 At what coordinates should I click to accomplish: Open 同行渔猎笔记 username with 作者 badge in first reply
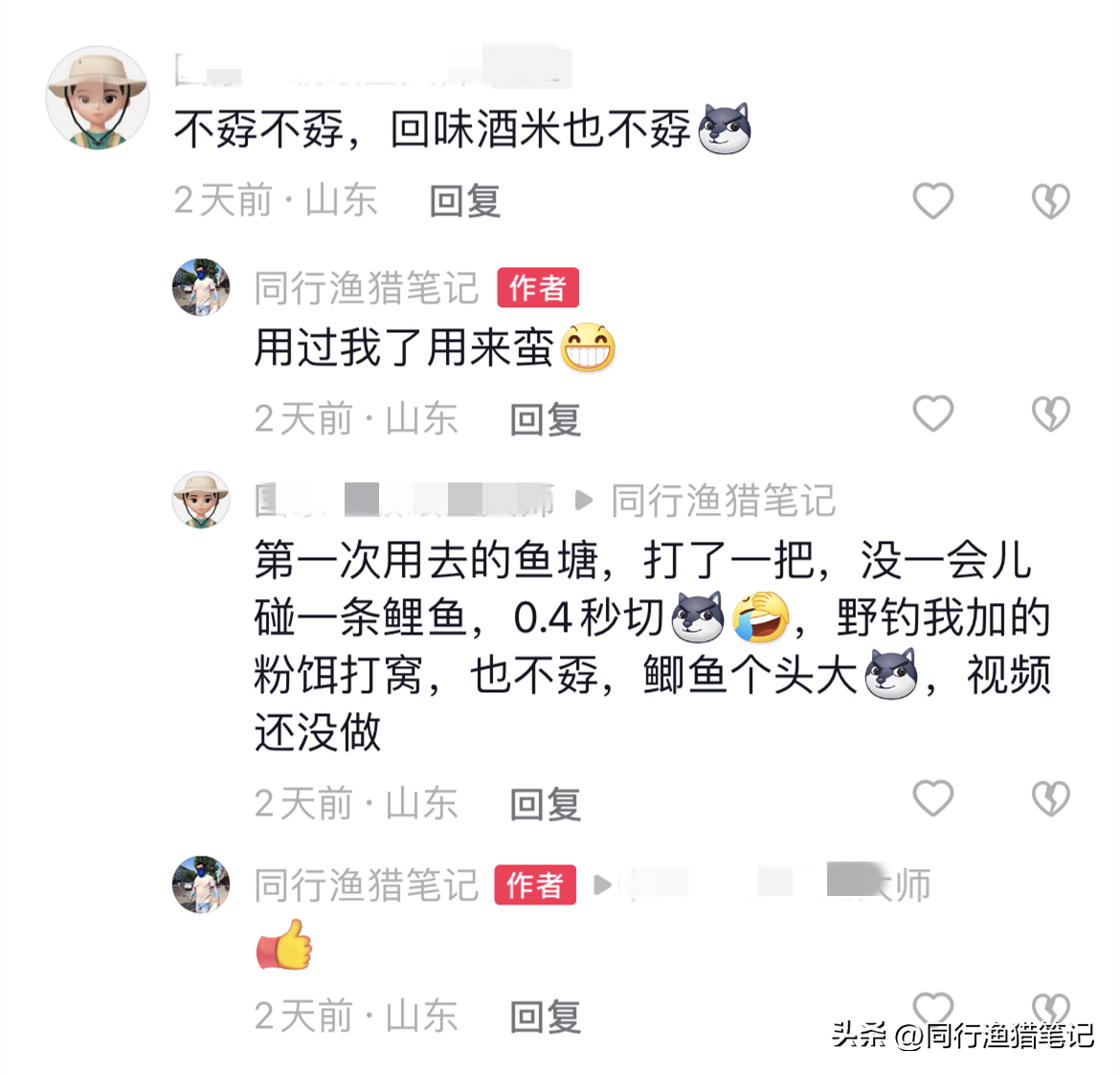pyautogui.click(x=367, y=288)
